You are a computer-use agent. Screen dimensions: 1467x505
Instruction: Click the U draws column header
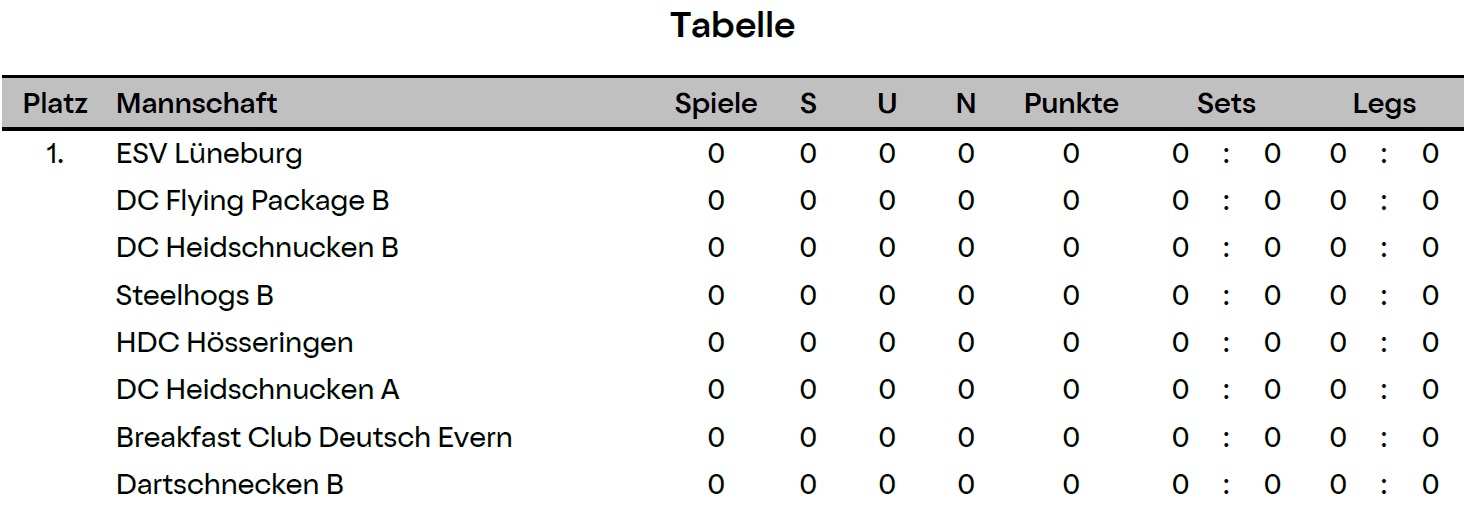(x=887, y=104)
